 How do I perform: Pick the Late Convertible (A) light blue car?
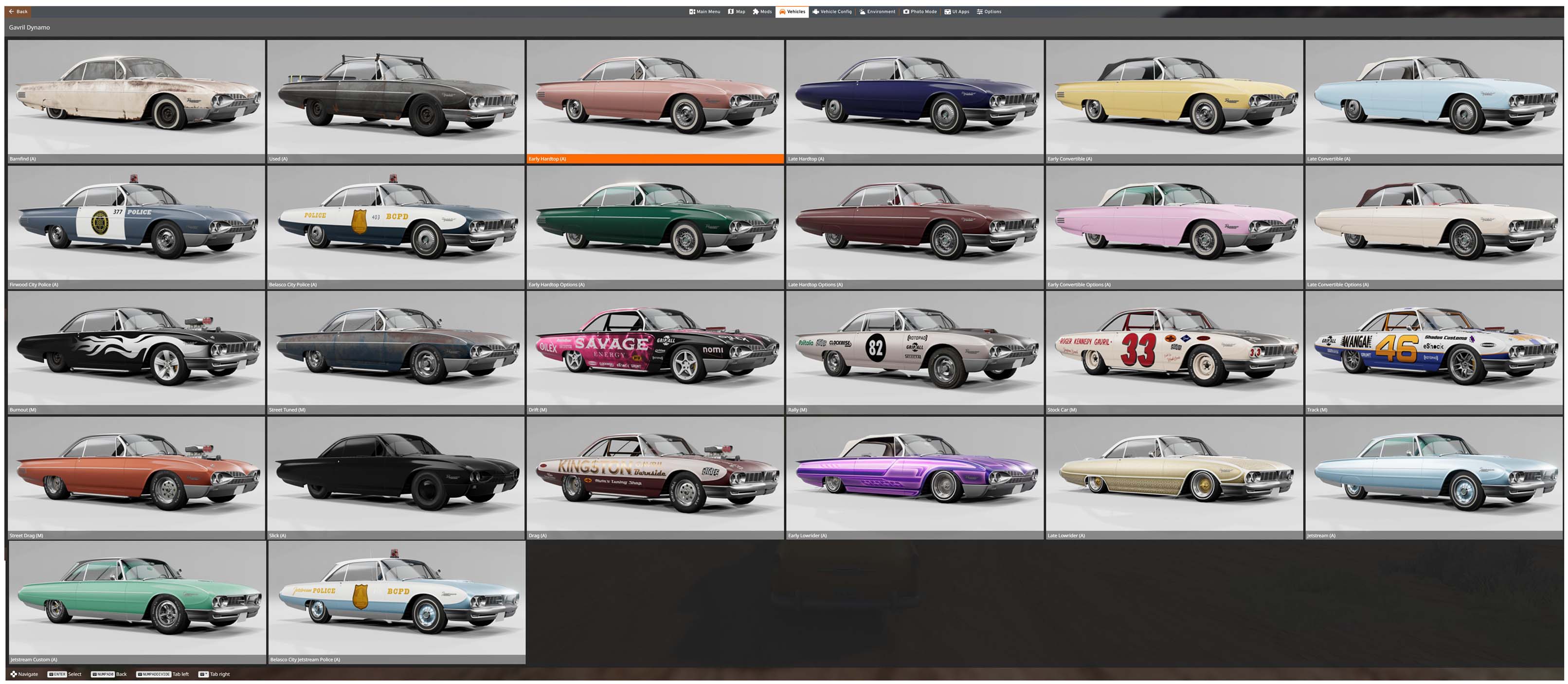[1433, 97]
